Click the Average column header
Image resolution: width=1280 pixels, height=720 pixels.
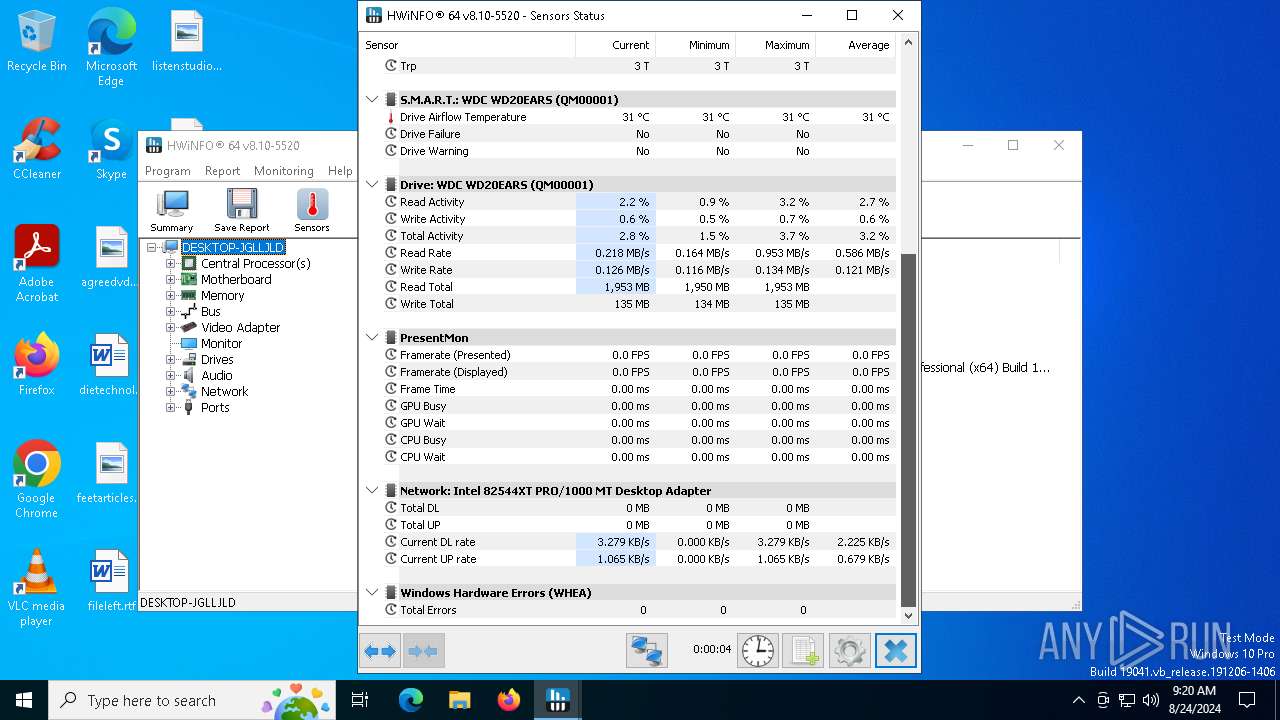coord(855,45)
